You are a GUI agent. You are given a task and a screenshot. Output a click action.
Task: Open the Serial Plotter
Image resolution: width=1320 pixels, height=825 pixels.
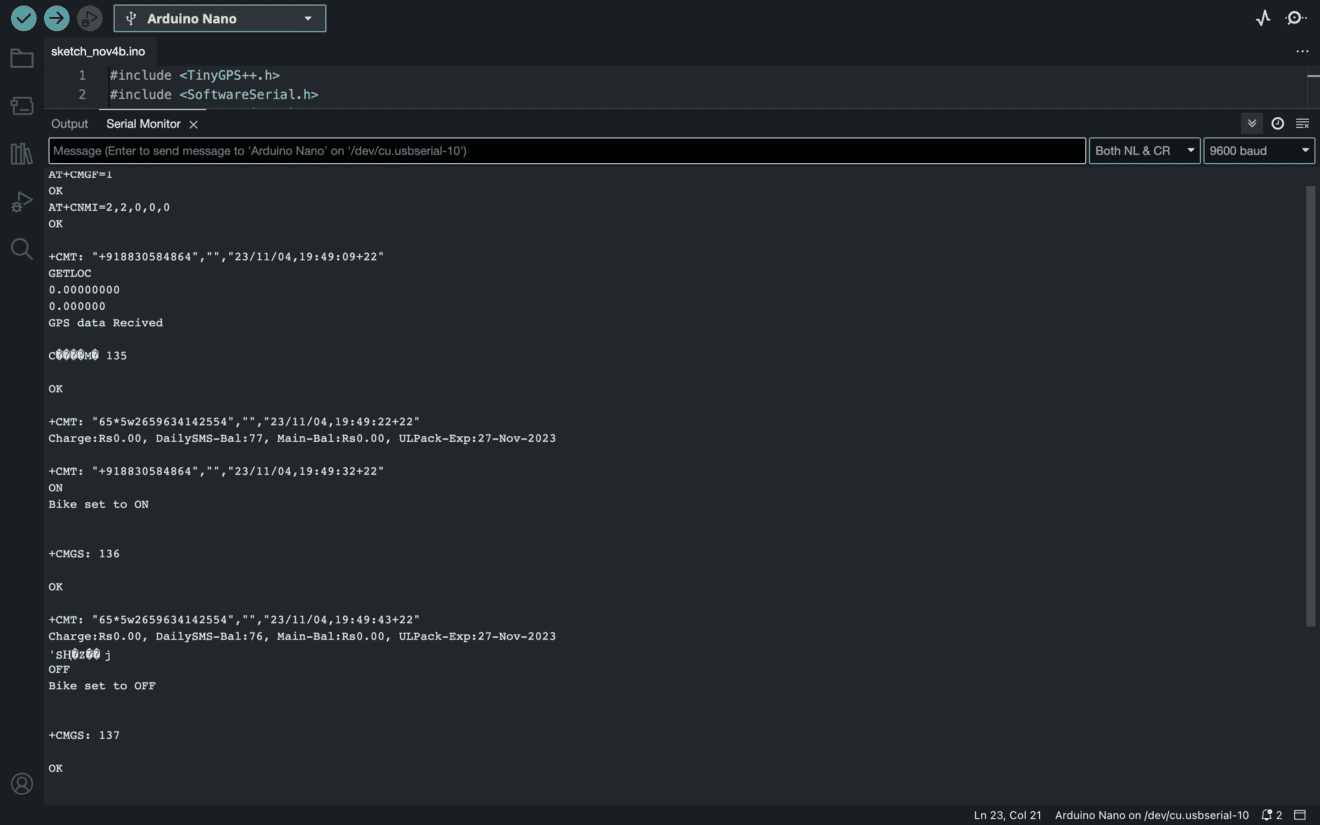(1263, 18)
